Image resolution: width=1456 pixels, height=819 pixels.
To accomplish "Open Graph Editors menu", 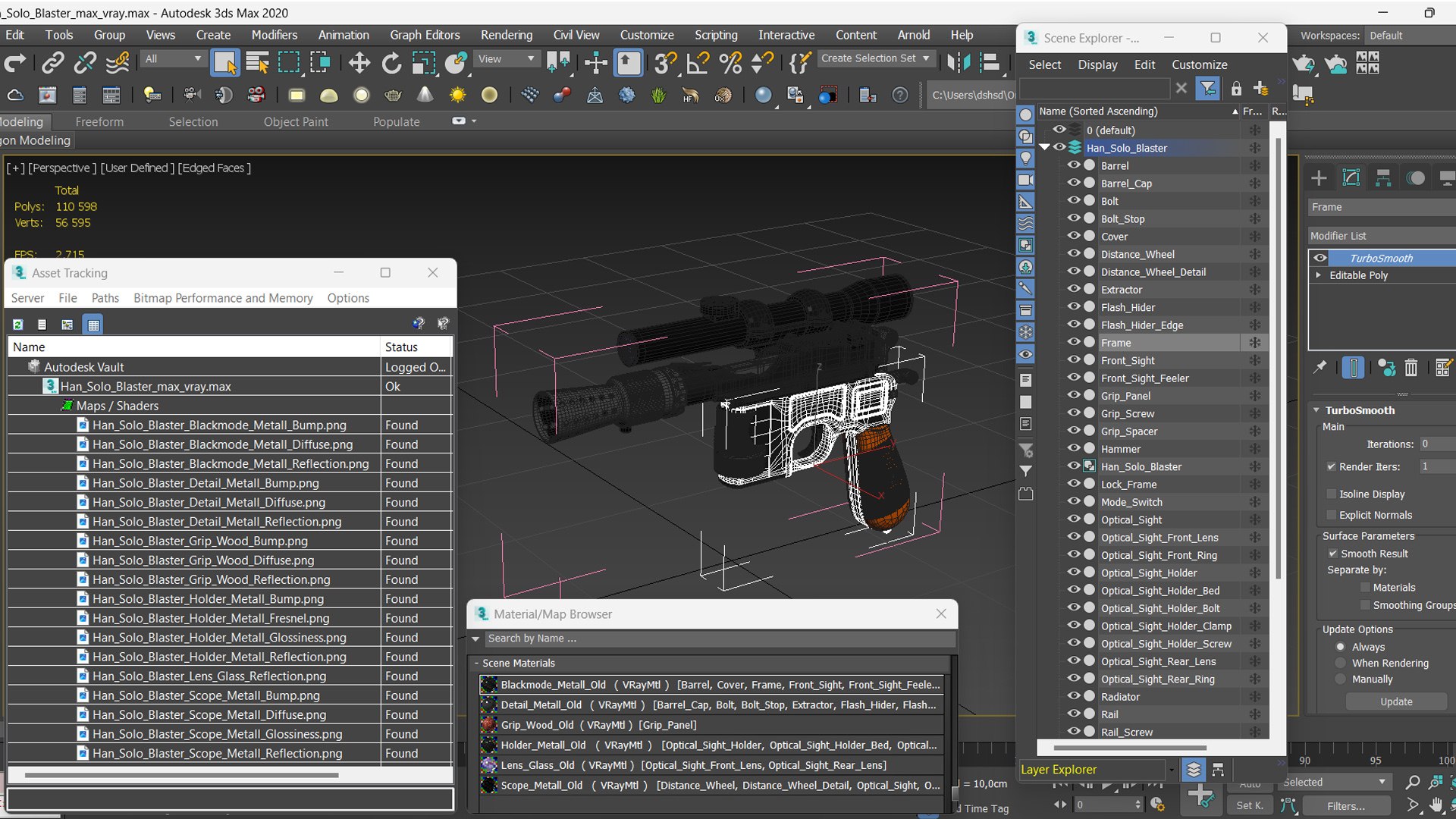I will click(x=425, y=35).
